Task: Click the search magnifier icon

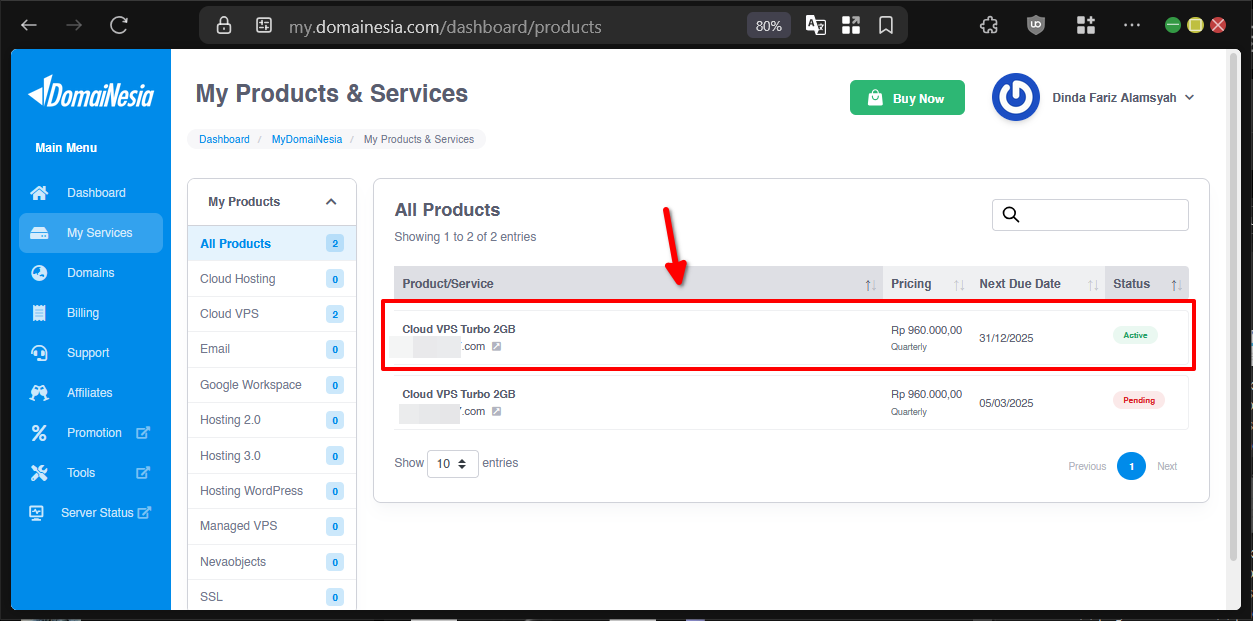Action: pos(1010,214)
